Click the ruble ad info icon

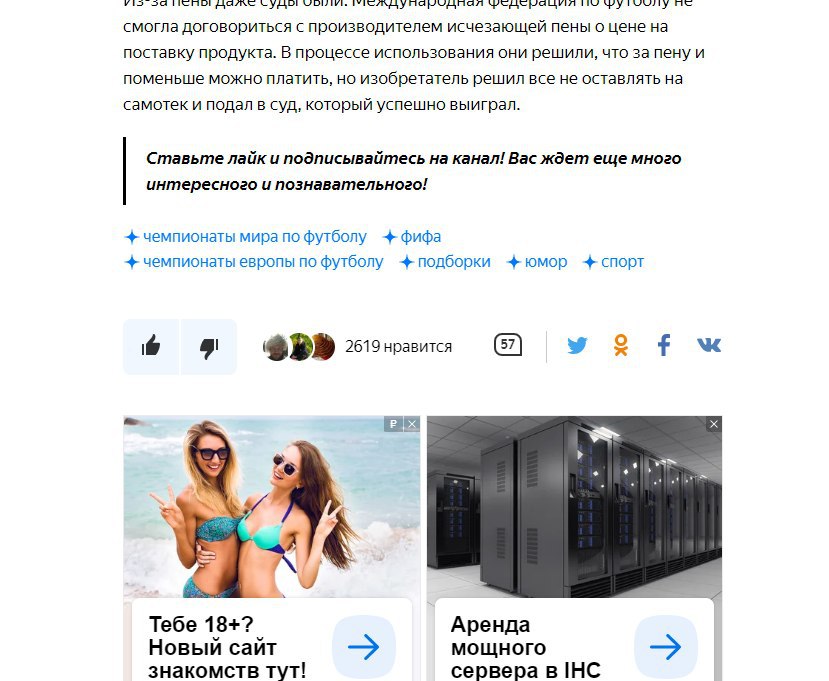click(x=393, y=424)
